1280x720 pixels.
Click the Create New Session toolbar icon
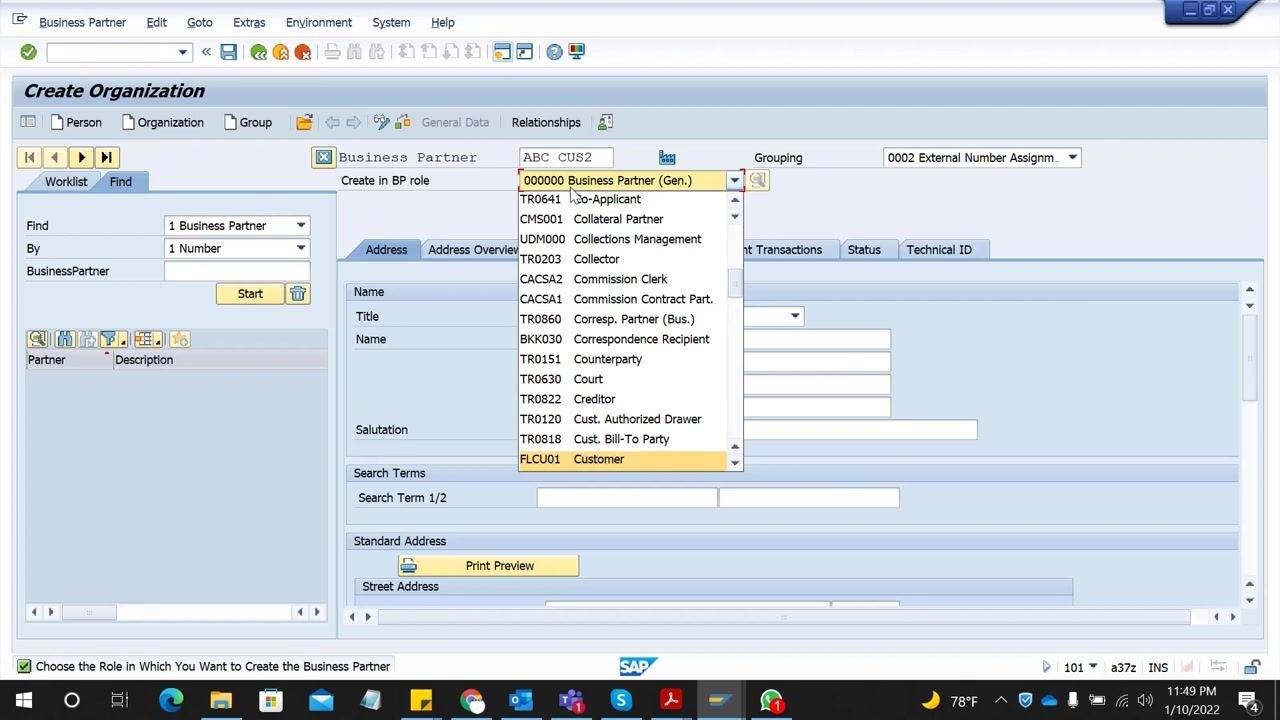(x=502, y=52)
